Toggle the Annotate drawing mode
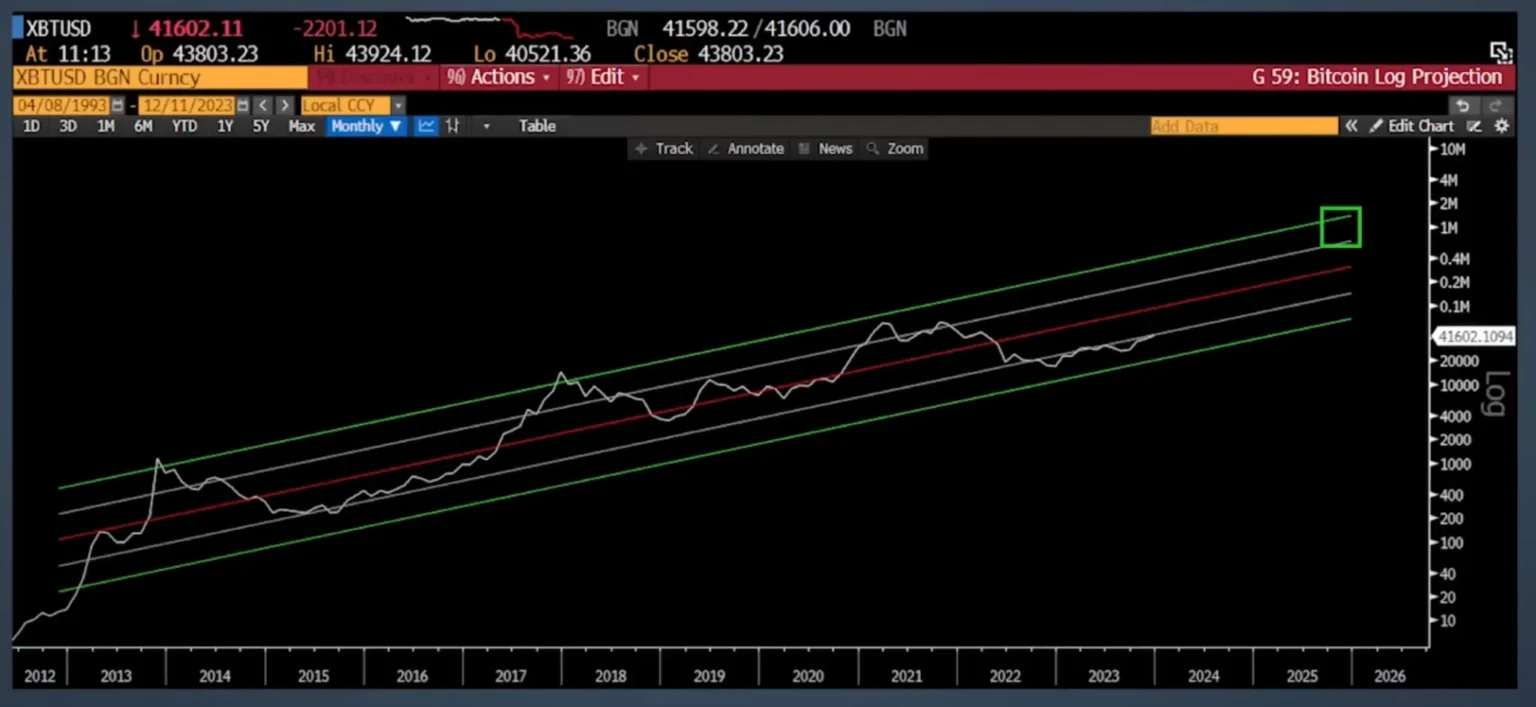The width and height of the screenshot is (1536, 707). (x=746, y=148)
